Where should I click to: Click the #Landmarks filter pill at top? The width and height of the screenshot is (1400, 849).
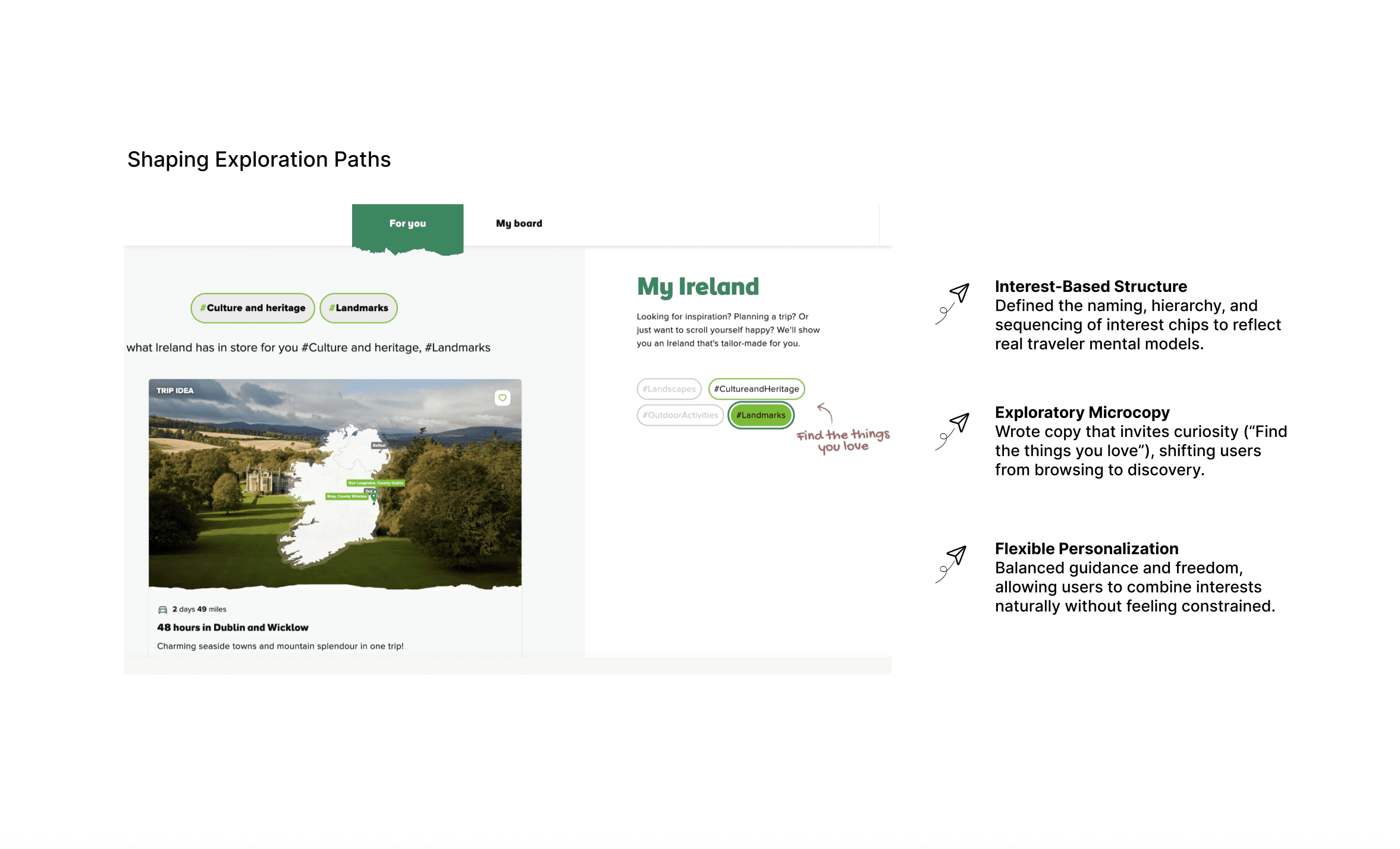tap(359, 308)
